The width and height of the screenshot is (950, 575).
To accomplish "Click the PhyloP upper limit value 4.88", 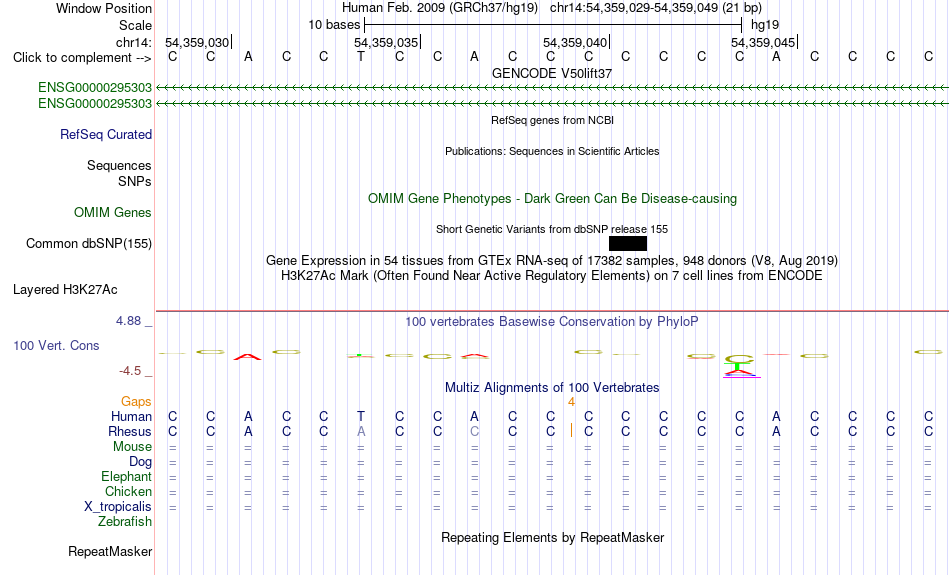I will tap(128, 321).
